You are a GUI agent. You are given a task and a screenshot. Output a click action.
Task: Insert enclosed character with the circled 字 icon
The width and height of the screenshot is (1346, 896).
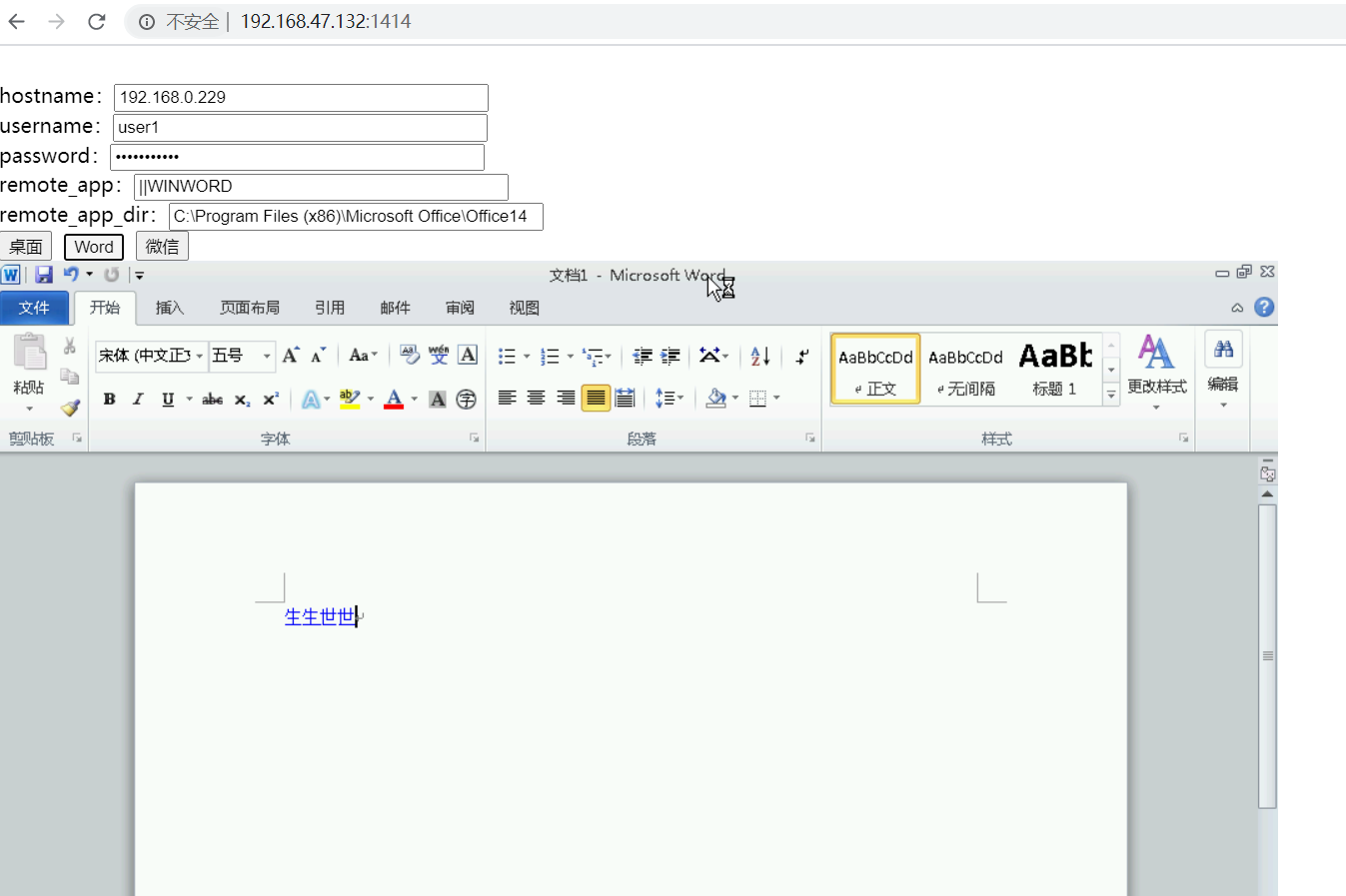pos(466,400)
